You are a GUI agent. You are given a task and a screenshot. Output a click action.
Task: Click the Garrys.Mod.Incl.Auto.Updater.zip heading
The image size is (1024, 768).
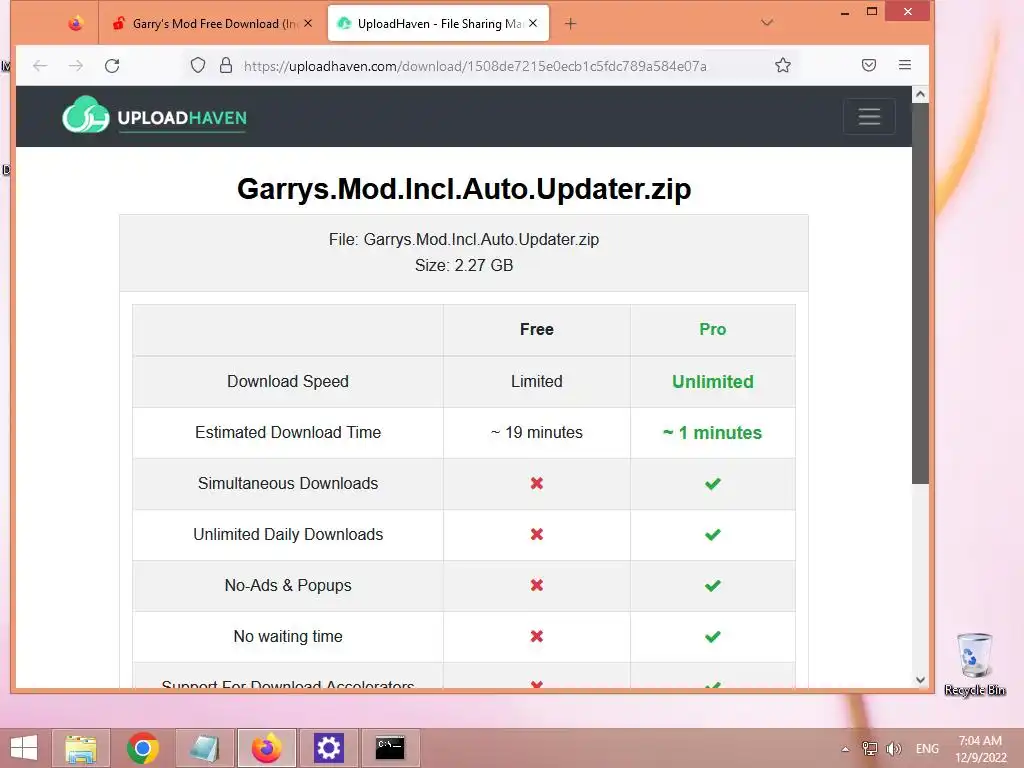464,189
